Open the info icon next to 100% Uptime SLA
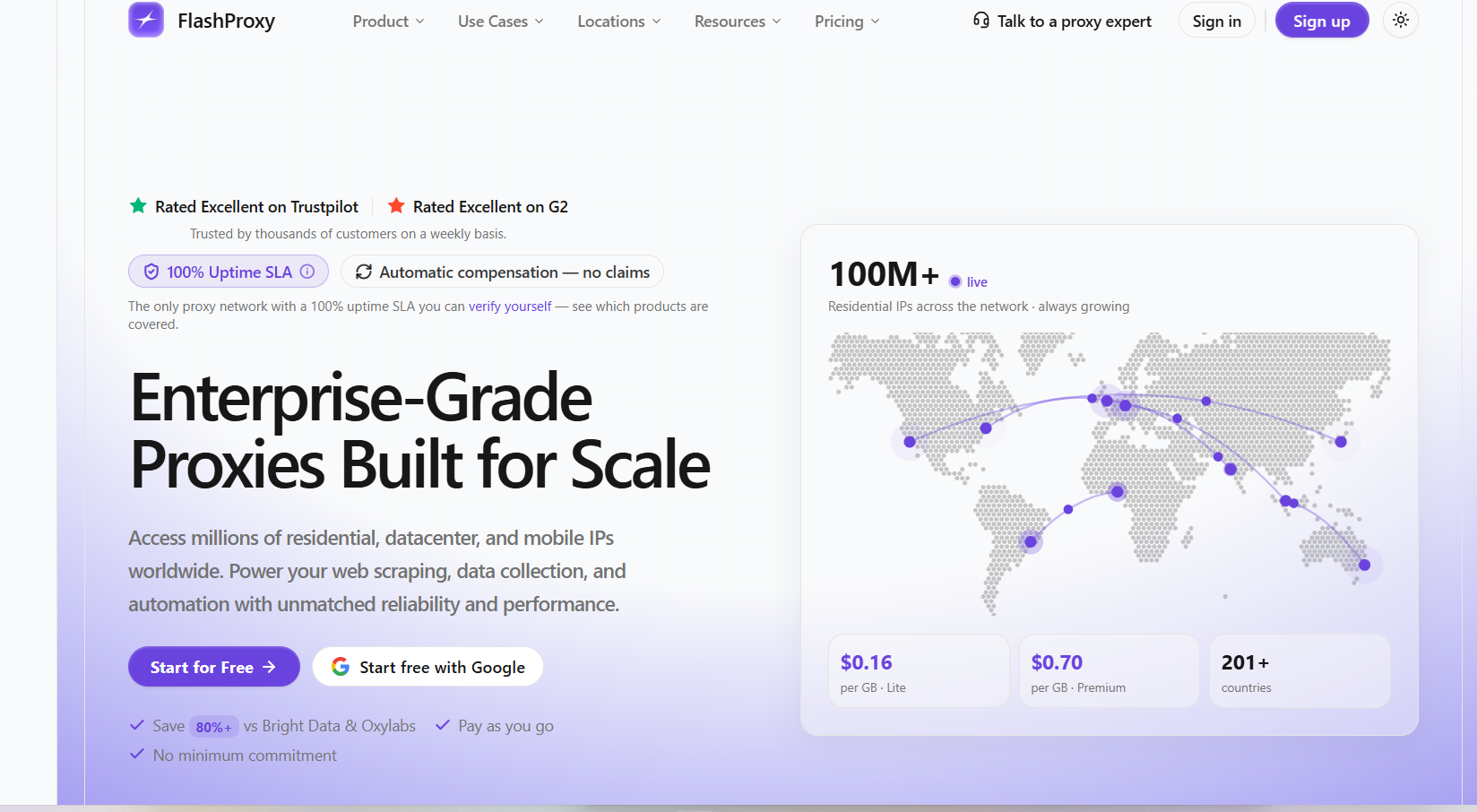This screenshot has width=1477, height=812. pyautogui.click(x=307, y=272)
